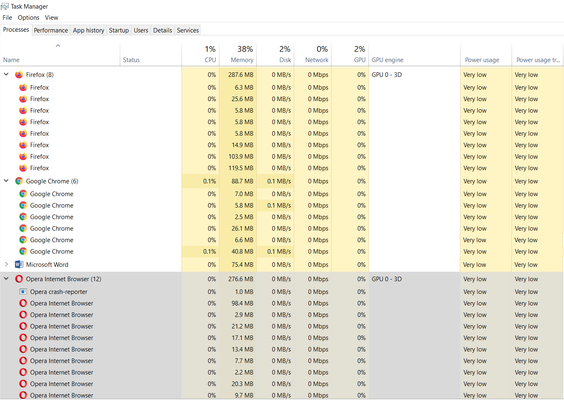564x400 pixels.
Task: Click icon of Opera process using 7.7 MB
Action: click(23, 361)
